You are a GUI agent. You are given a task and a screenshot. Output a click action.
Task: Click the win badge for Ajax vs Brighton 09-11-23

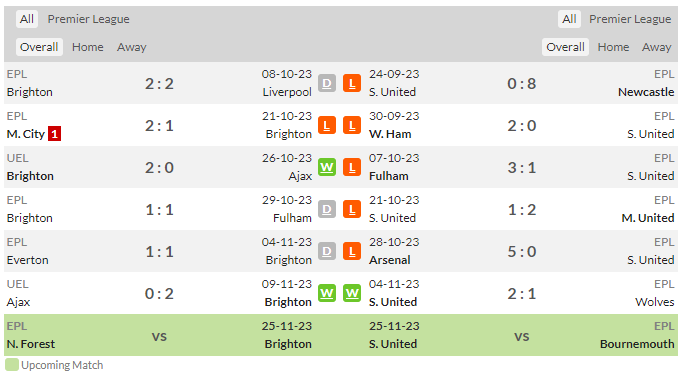327,293
